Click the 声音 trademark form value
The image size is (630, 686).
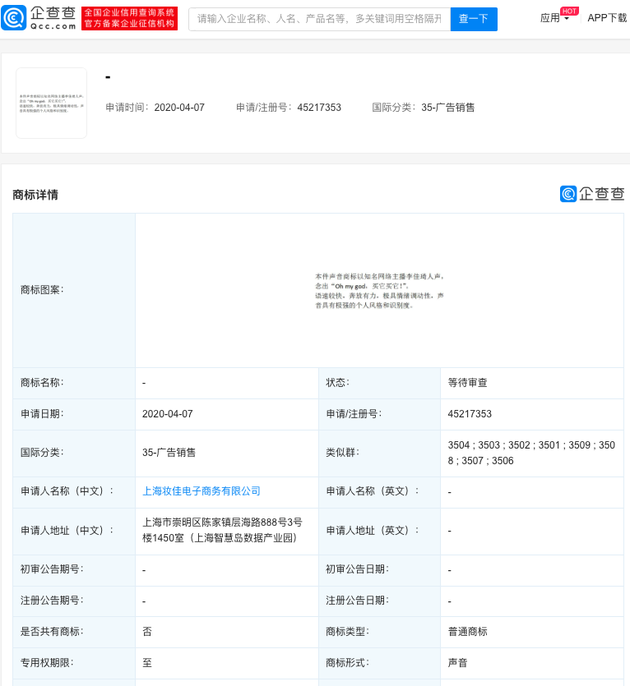[458, 662]
